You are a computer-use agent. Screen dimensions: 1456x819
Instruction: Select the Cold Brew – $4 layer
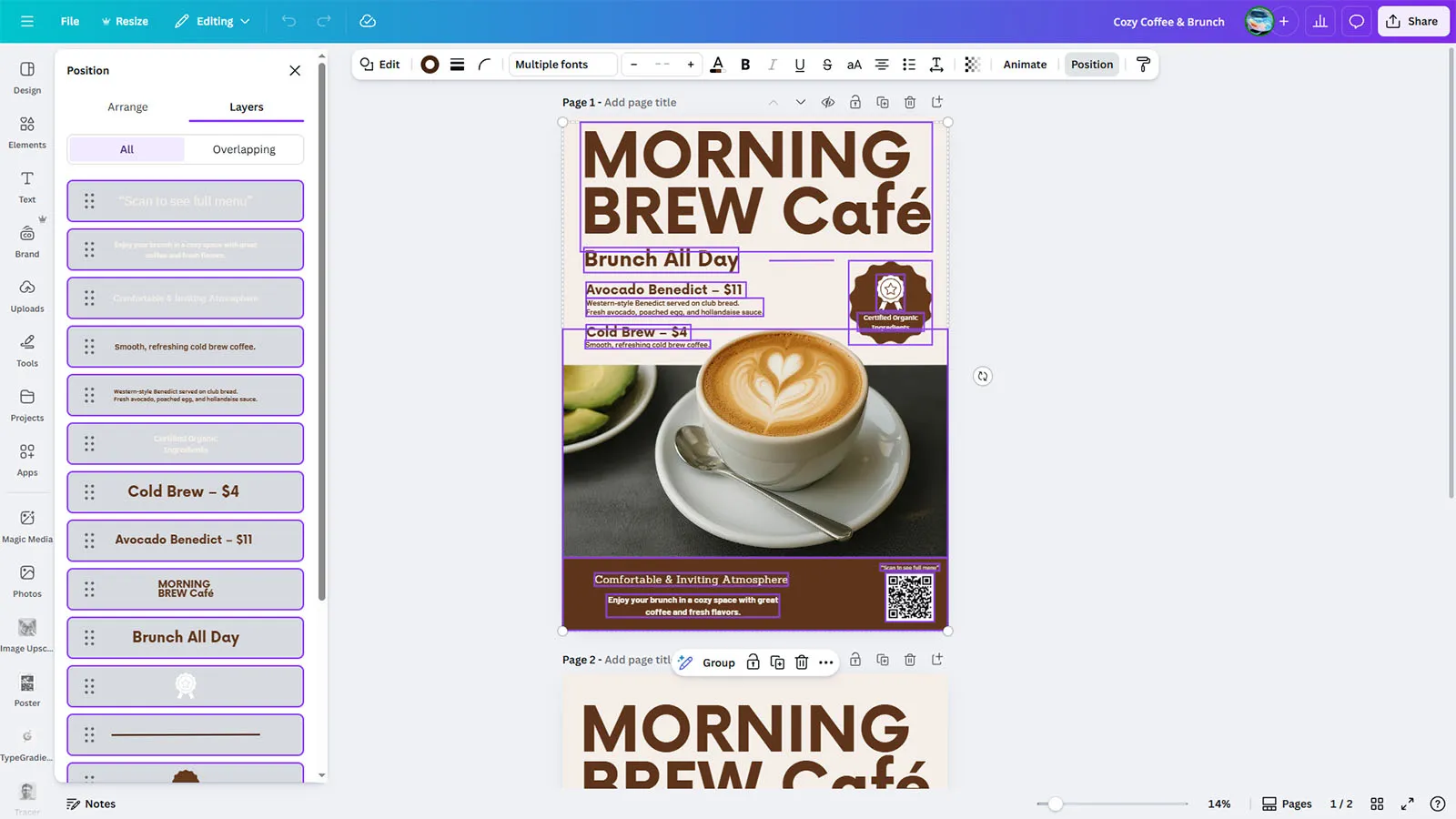click(x=185, y=491)
